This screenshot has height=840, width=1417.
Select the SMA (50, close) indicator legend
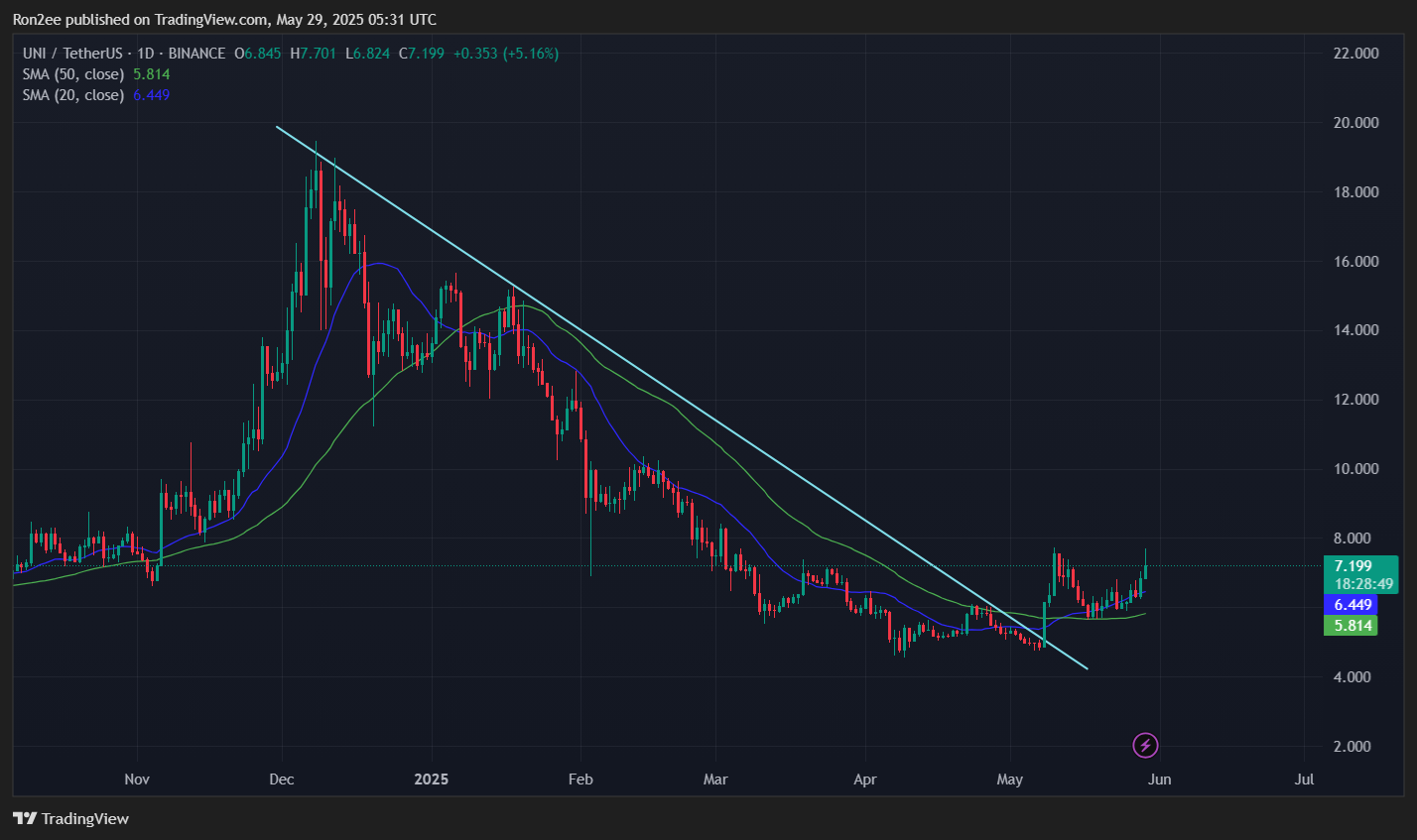coord(73,74)
